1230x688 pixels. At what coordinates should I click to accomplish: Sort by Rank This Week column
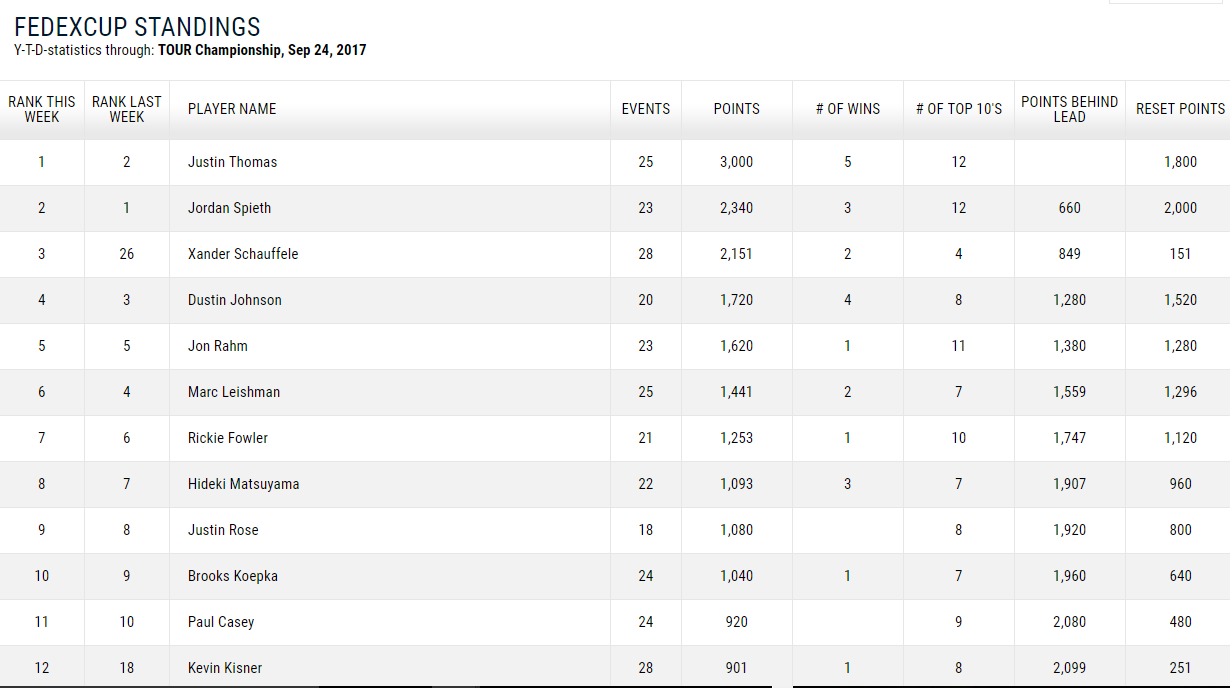[42, 109]
